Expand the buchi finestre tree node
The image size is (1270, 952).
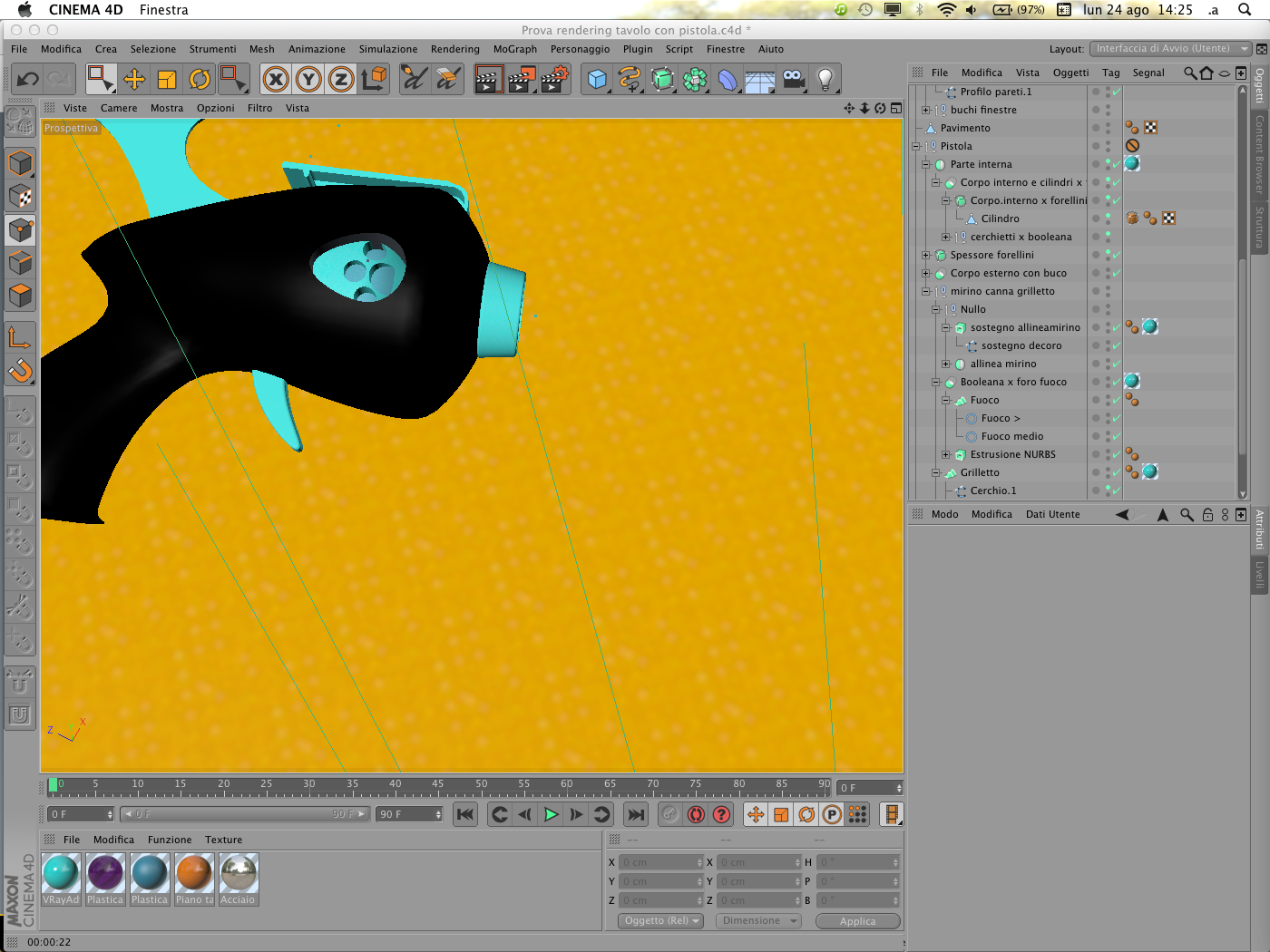click(x=925, y=110)
